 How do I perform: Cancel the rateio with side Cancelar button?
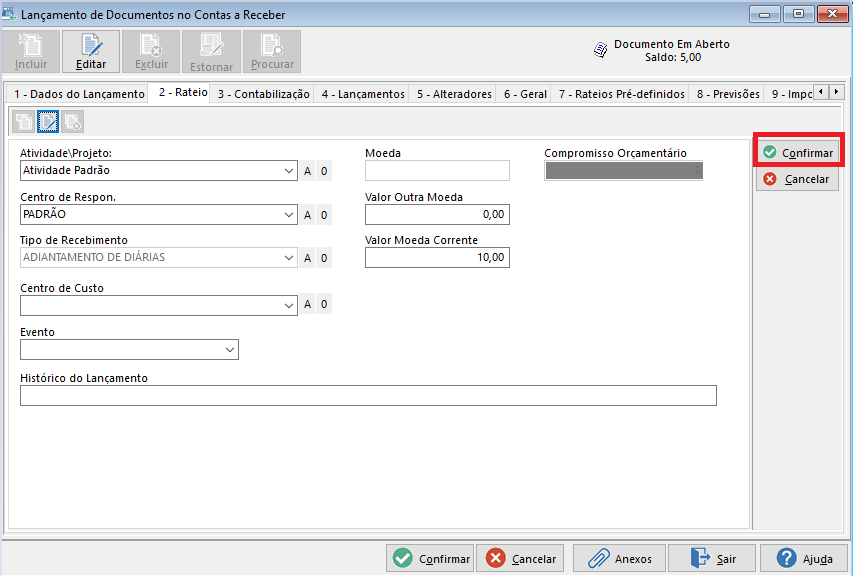[x=797, y=179]
